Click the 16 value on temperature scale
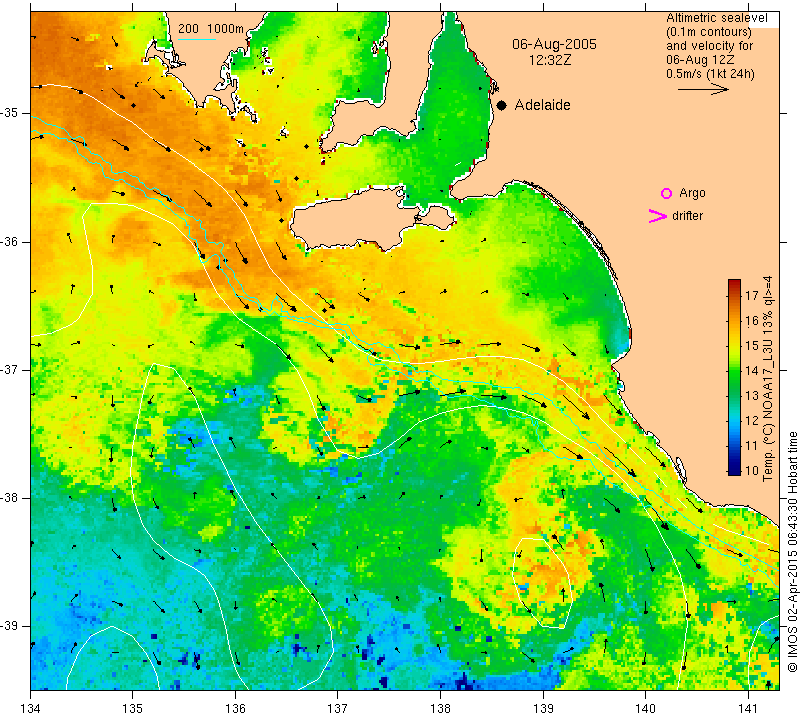 coord(752,320)
